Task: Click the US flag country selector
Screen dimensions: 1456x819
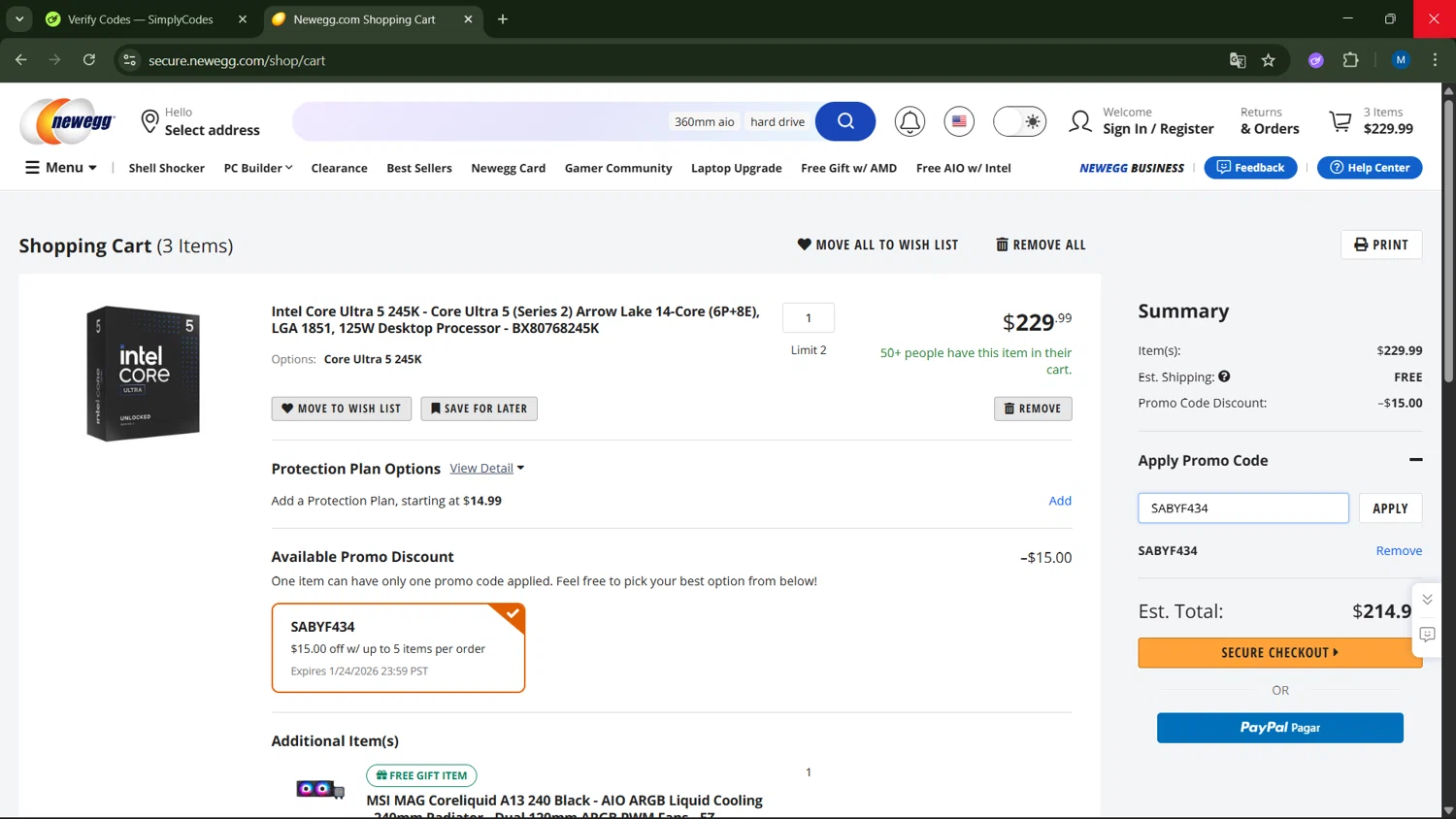Action: [959, 121]
